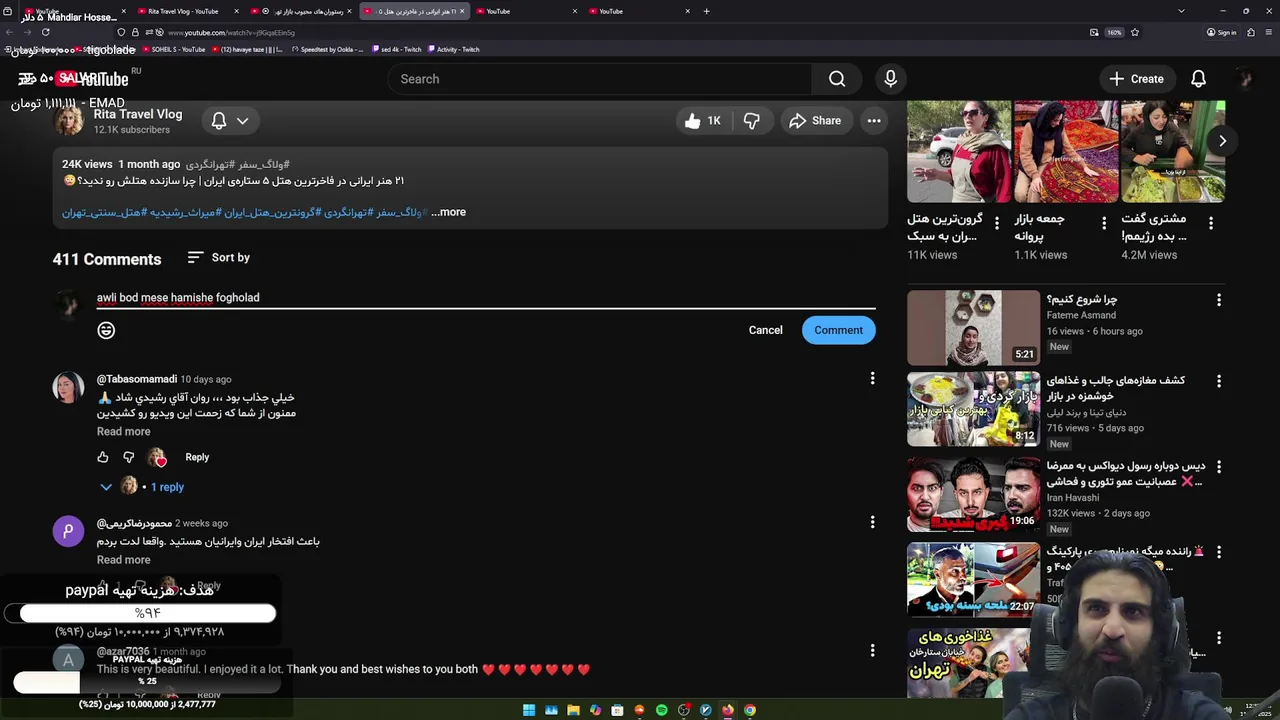Reload the page in Firefox
Viewport: 1280px width, 720px height.
(x=45, y=32)
